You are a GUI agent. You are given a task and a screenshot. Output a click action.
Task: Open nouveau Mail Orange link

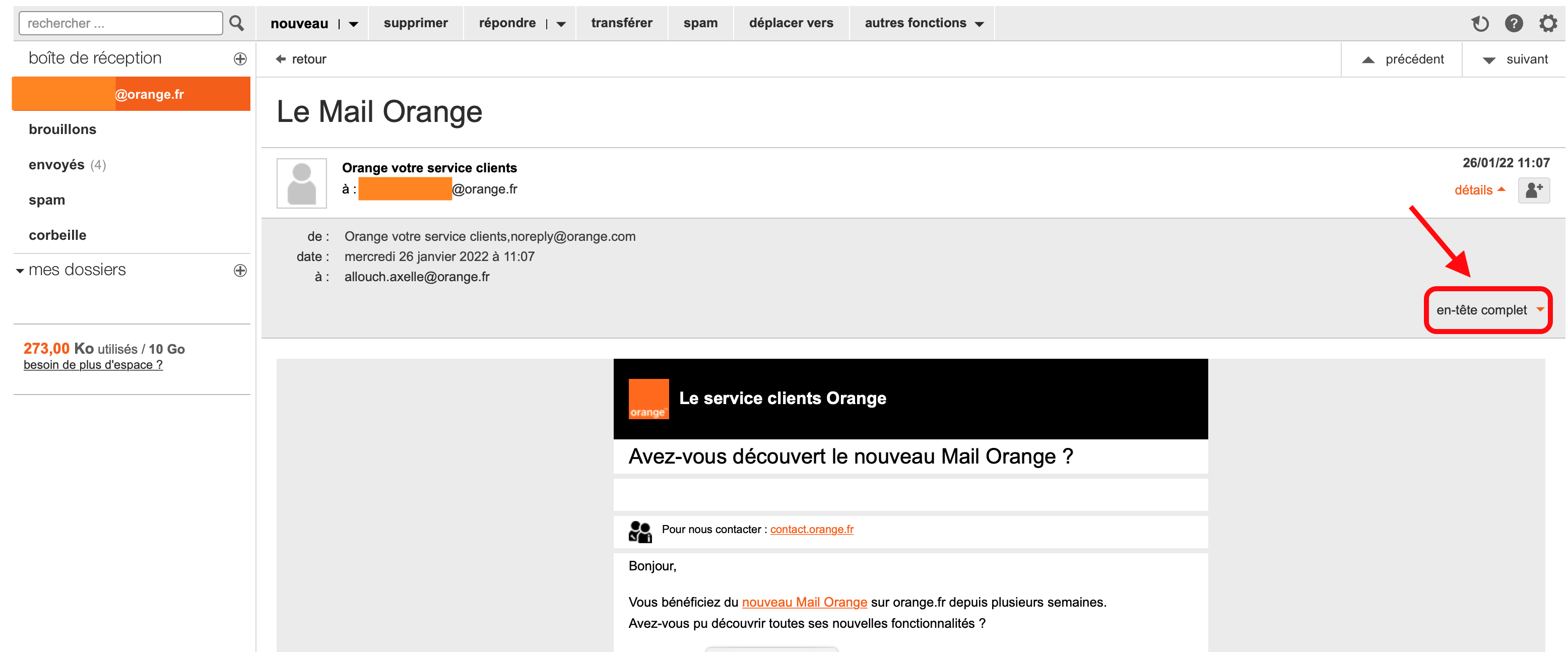[x=804, y=602]
